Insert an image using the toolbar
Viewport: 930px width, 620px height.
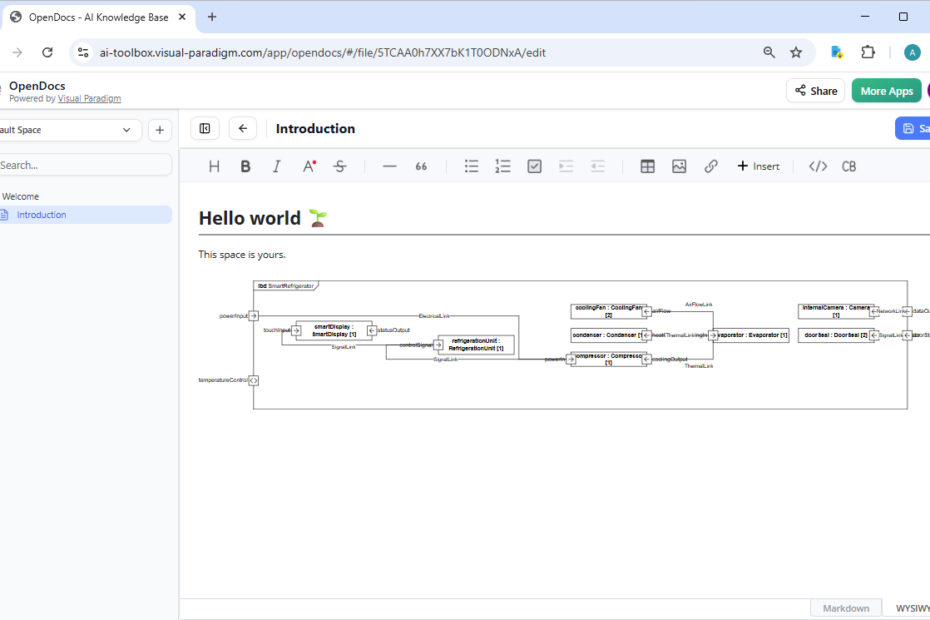pos(679,166)
